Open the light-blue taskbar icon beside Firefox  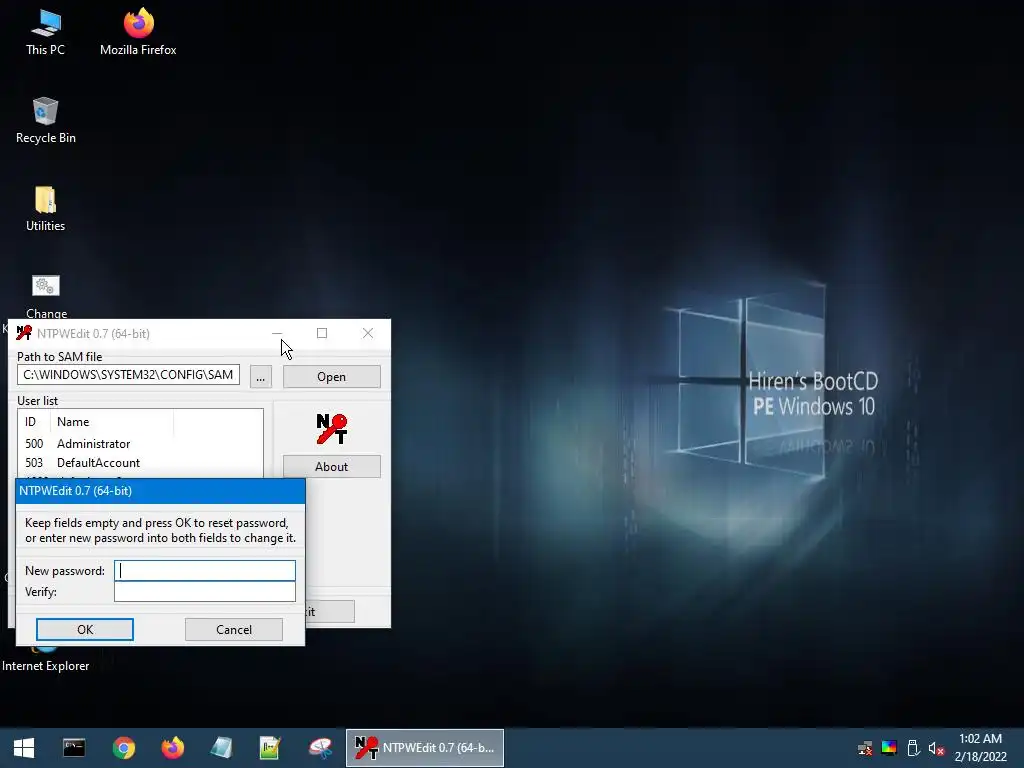tap(221, 748)
